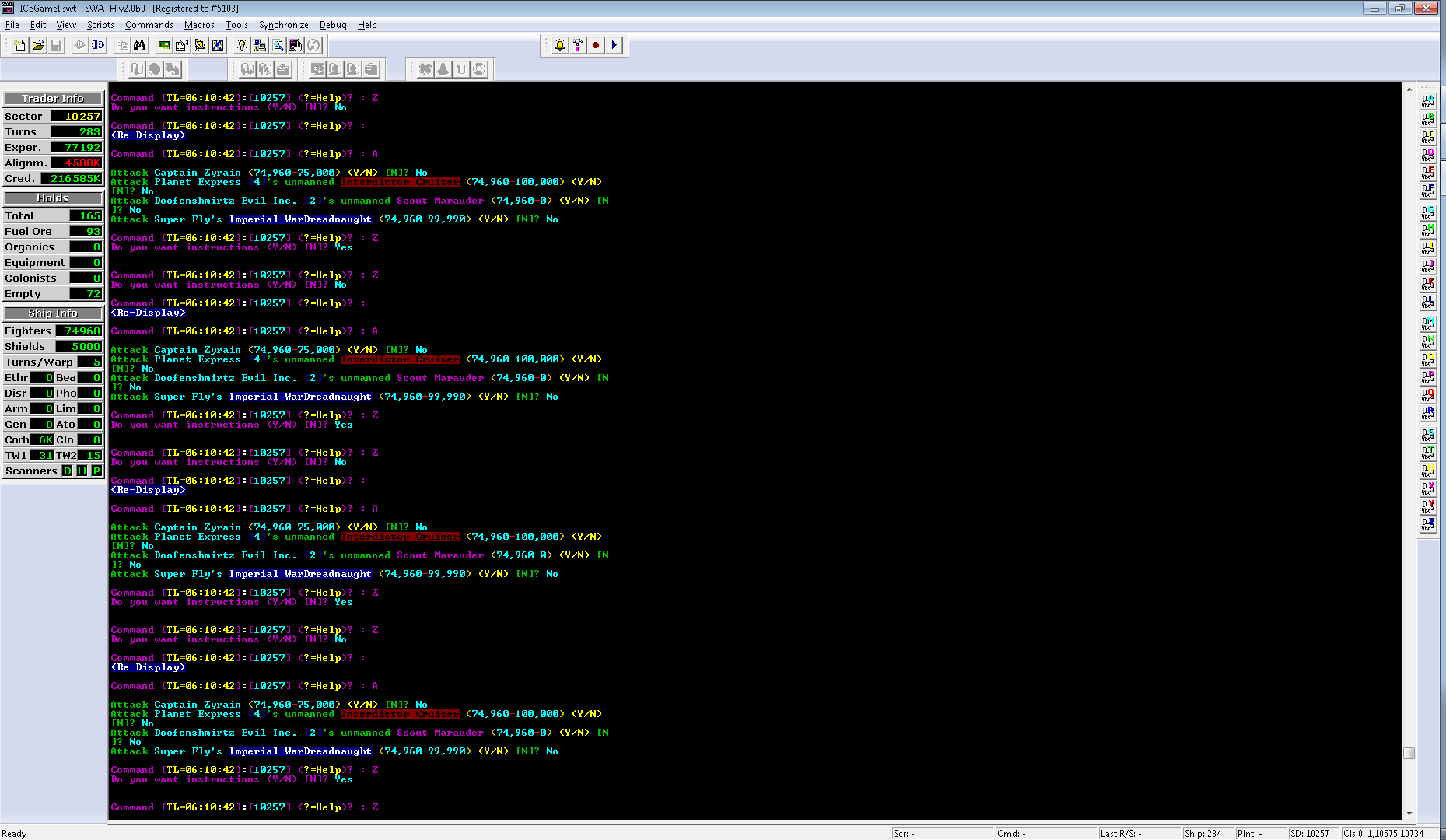Click the Trader Info panel header

pyautogui.click(x=52, y=98)
